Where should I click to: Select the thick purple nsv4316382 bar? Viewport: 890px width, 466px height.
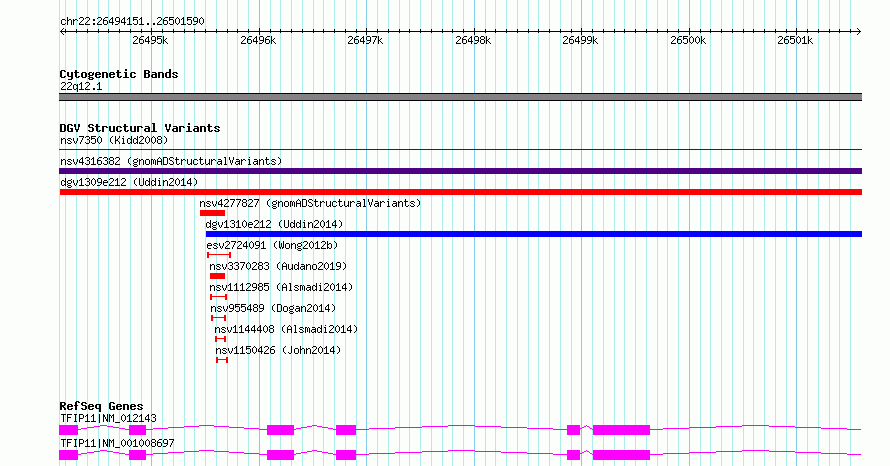click(x=460, y=171)
